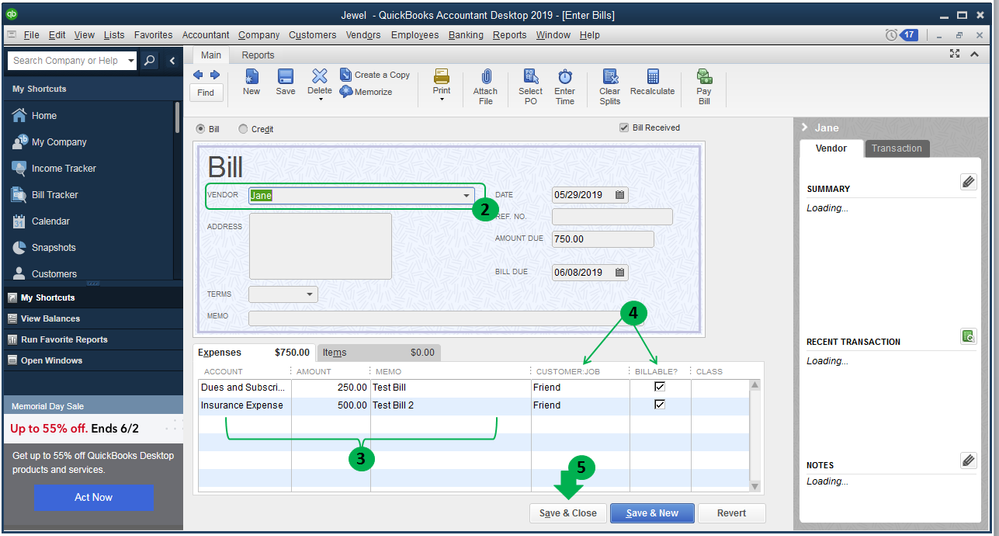Image resolution: width=999 pixels, height=536 pixels.
Task: Collapse the Jane vendor side panel
Action: tap(805, 127)
